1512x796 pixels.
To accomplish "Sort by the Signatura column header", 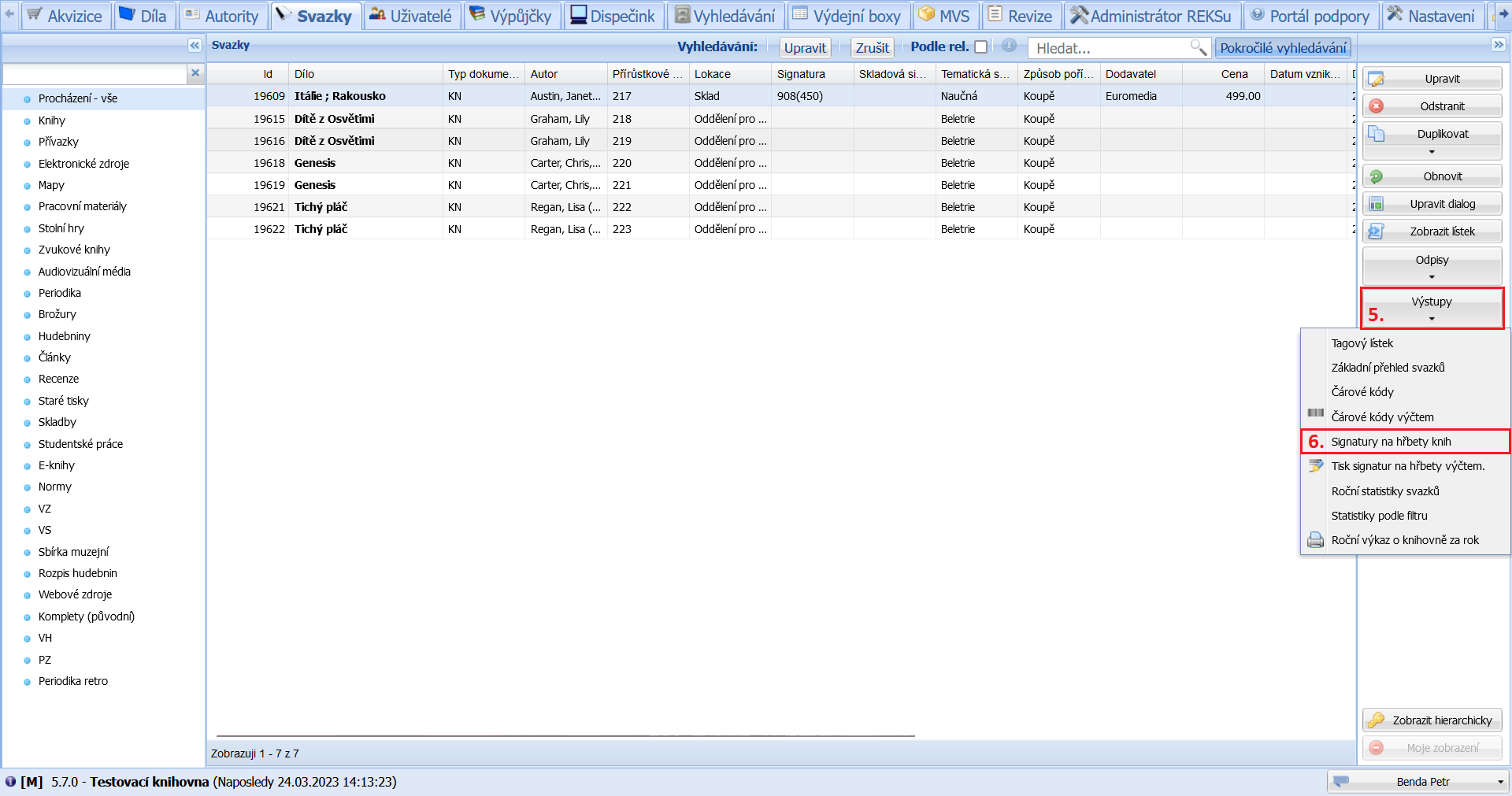I will click(812, 74).
